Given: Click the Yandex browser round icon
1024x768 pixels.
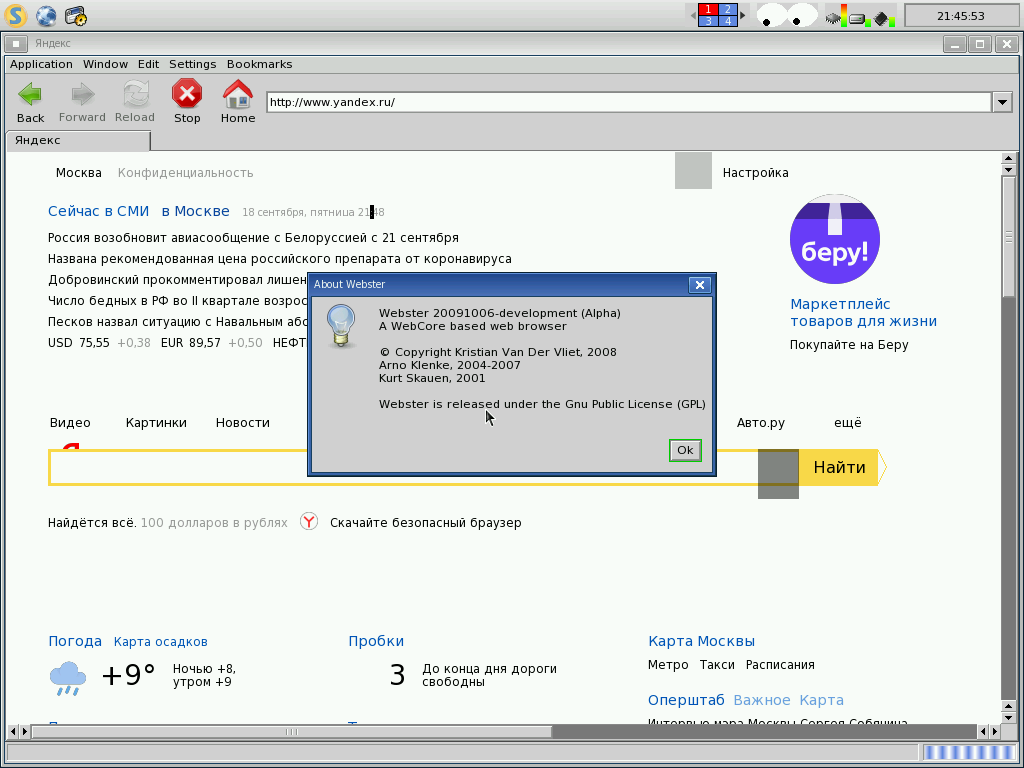Looking at the screenshot, I should (x=309, y=522).
